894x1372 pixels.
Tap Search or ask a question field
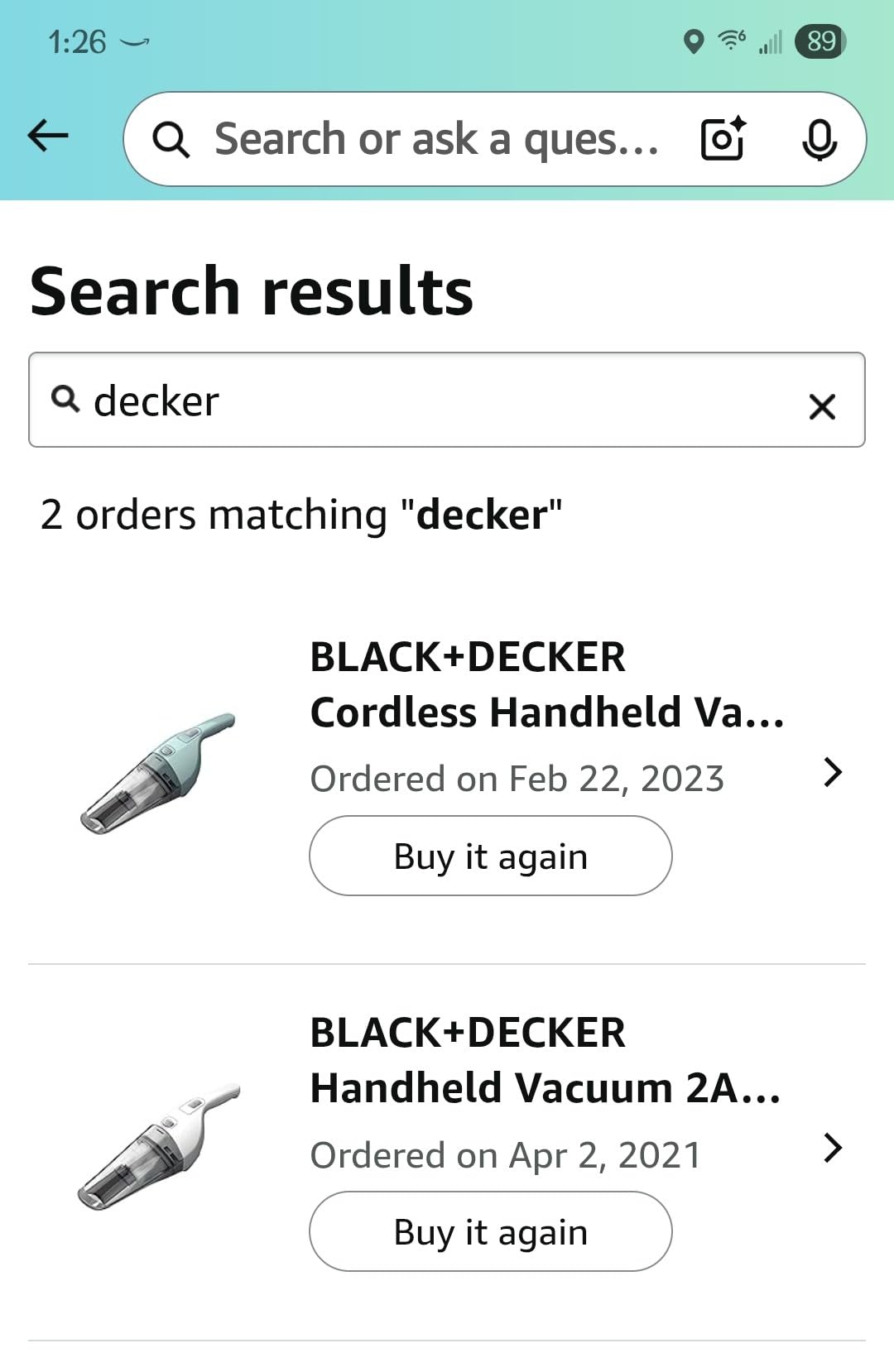[x=437, y=138]
